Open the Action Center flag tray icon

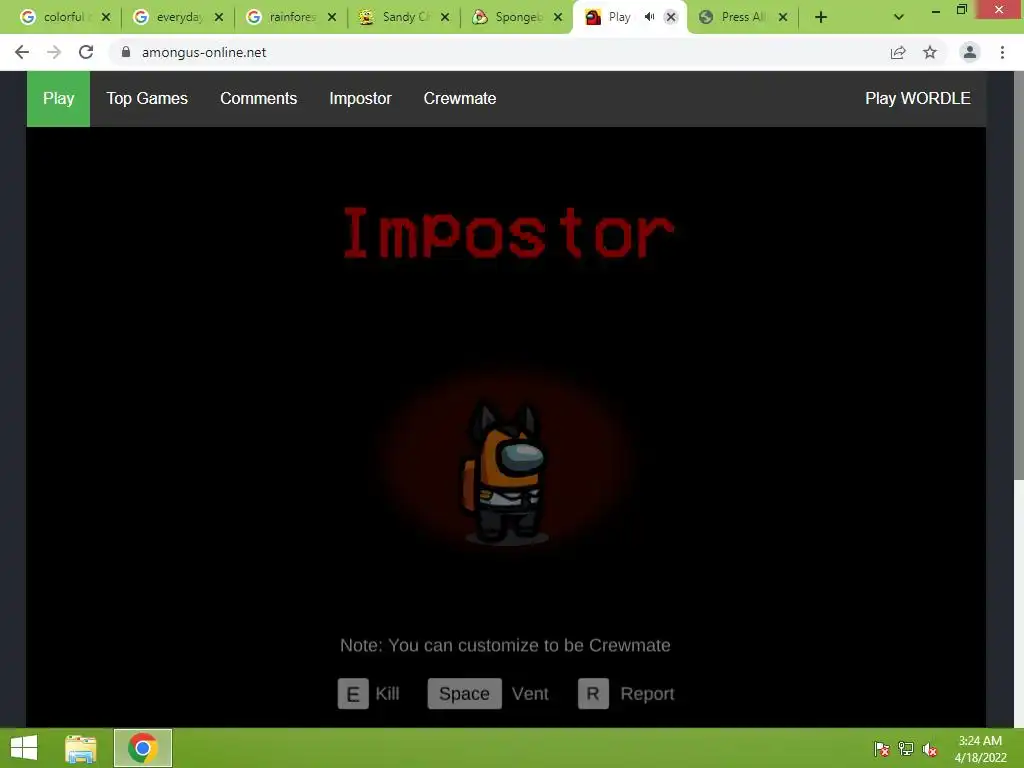point(882,749)
